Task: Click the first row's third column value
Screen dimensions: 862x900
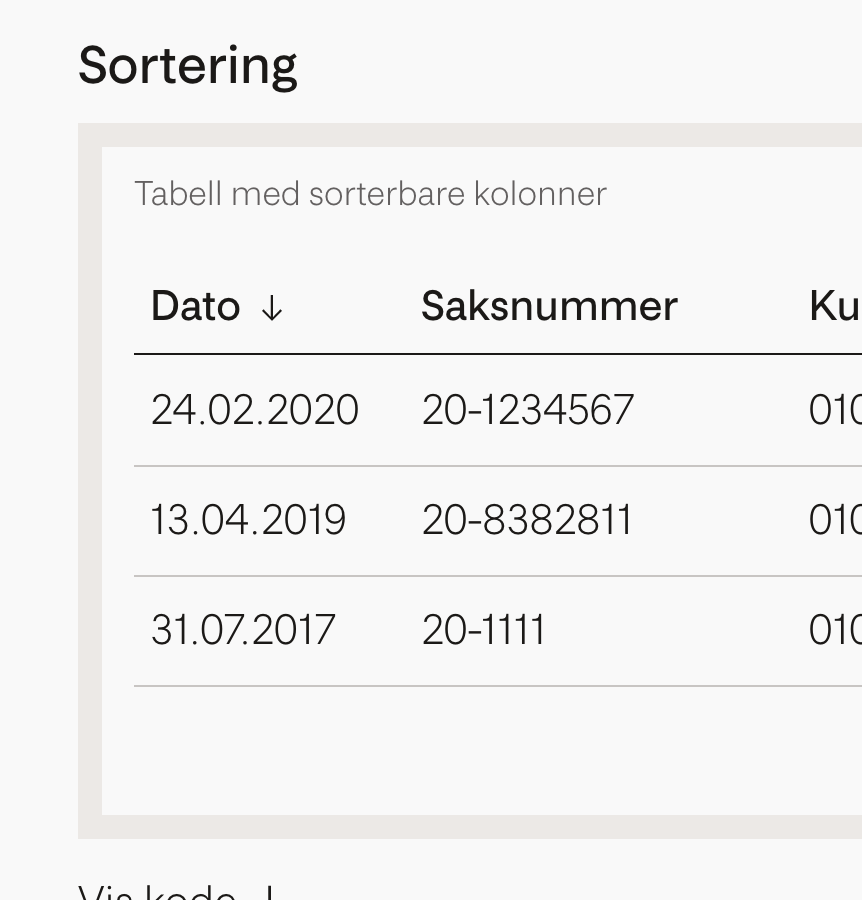Action: pyautogui.click(x=835, y=410)
